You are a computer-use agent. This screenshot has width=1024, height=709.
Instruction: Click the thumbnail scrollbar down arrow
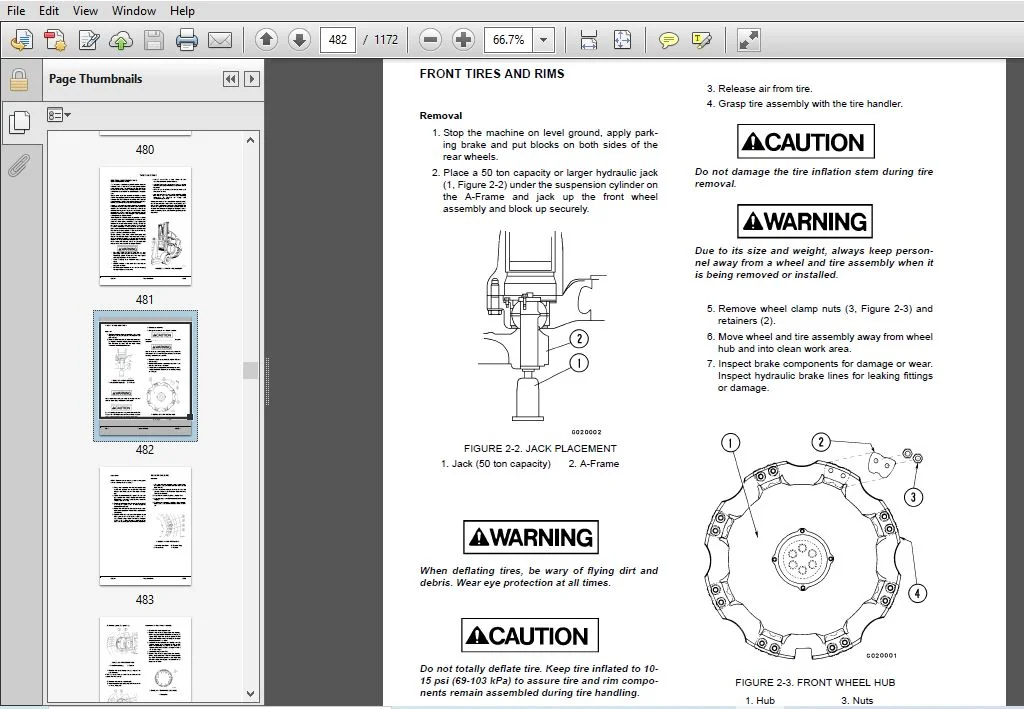pyautogui.click(x=251, y=693)
